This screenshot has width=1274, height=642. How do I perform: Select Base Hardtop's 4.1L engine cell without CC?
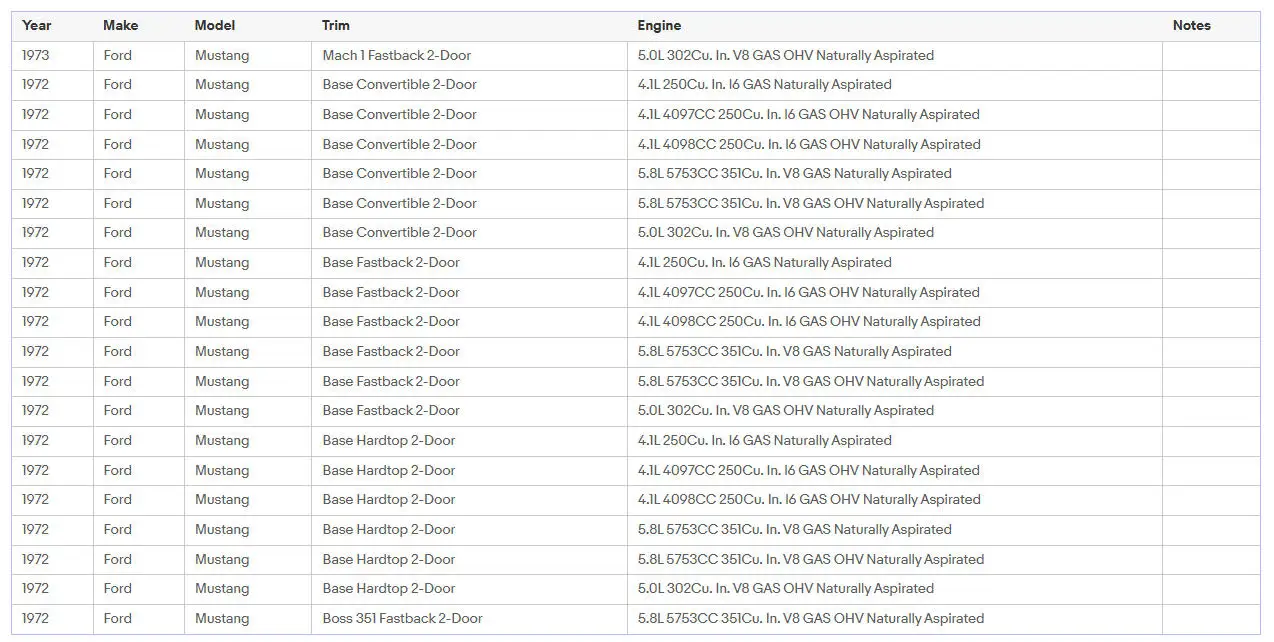[894, 441]
